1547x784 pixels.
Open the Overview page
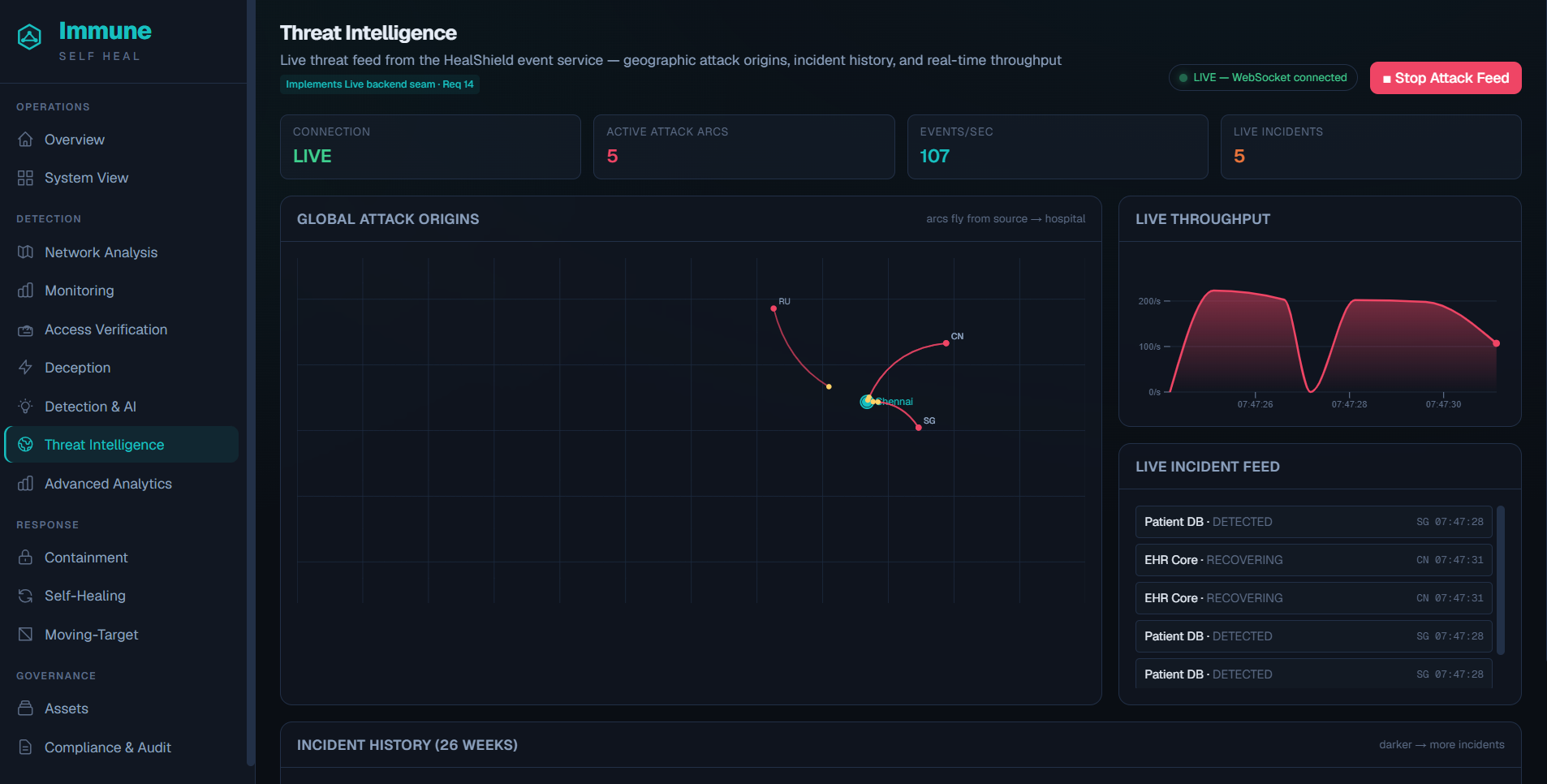(122, 140)
